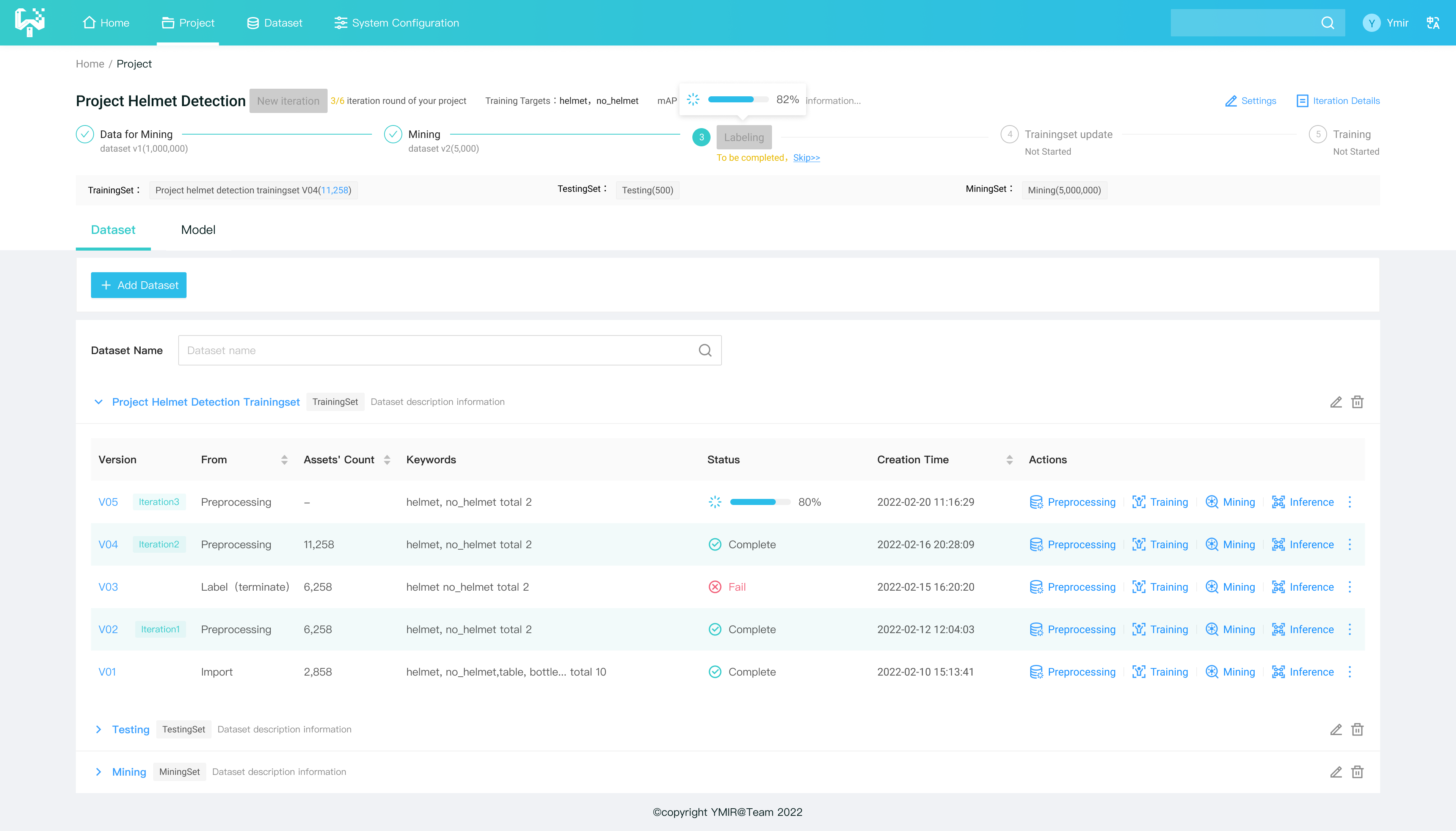Focus the top bar search field
The width and height of the screenshot is (1456, 831).
[1257, 23]
